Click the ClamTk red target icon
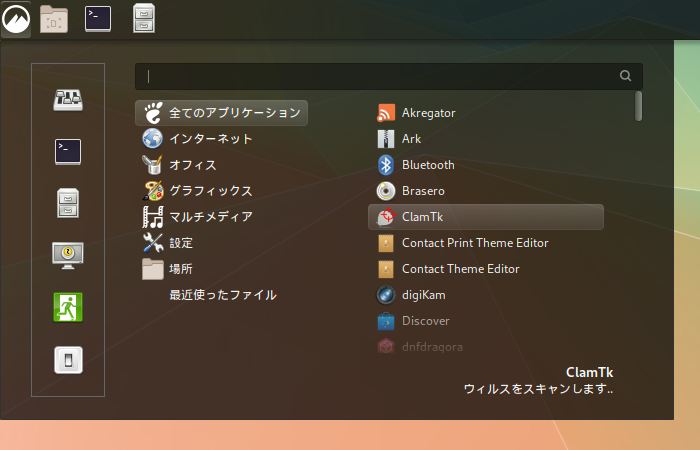The height and width of the screenshot is (450, 700). click(386, 217)
